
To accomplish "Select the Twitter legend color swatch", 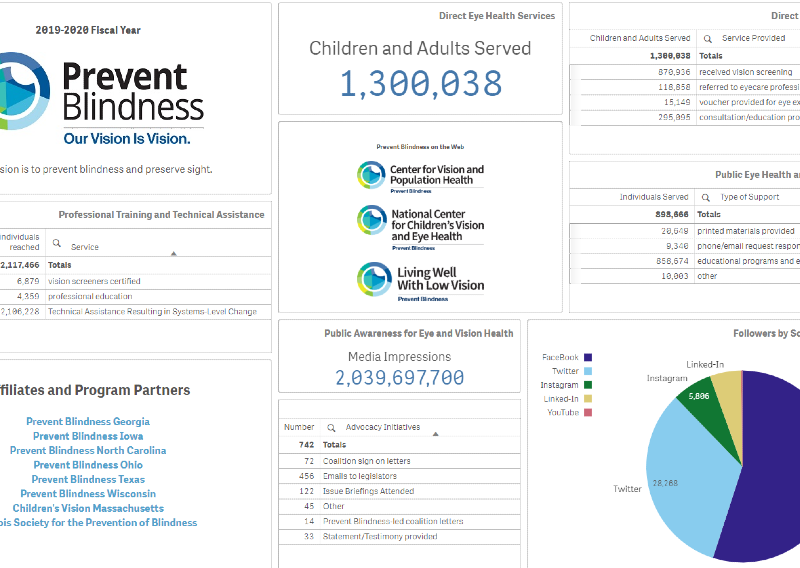I will click(x=588, y=371).
